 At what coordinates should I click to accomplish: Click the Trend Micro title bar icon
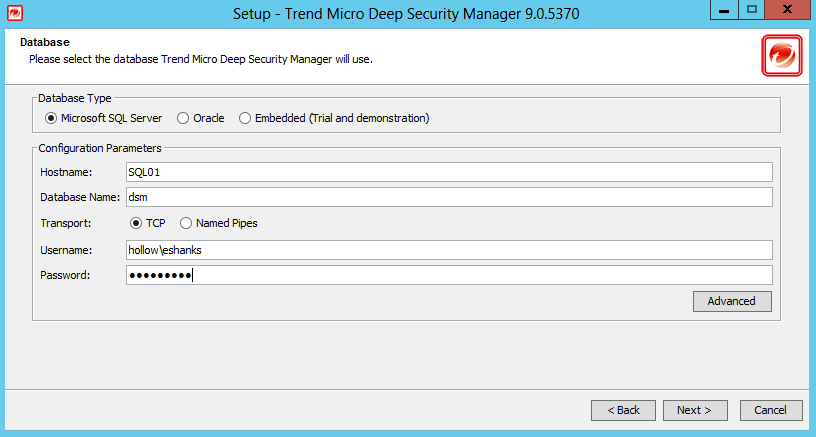15,13
